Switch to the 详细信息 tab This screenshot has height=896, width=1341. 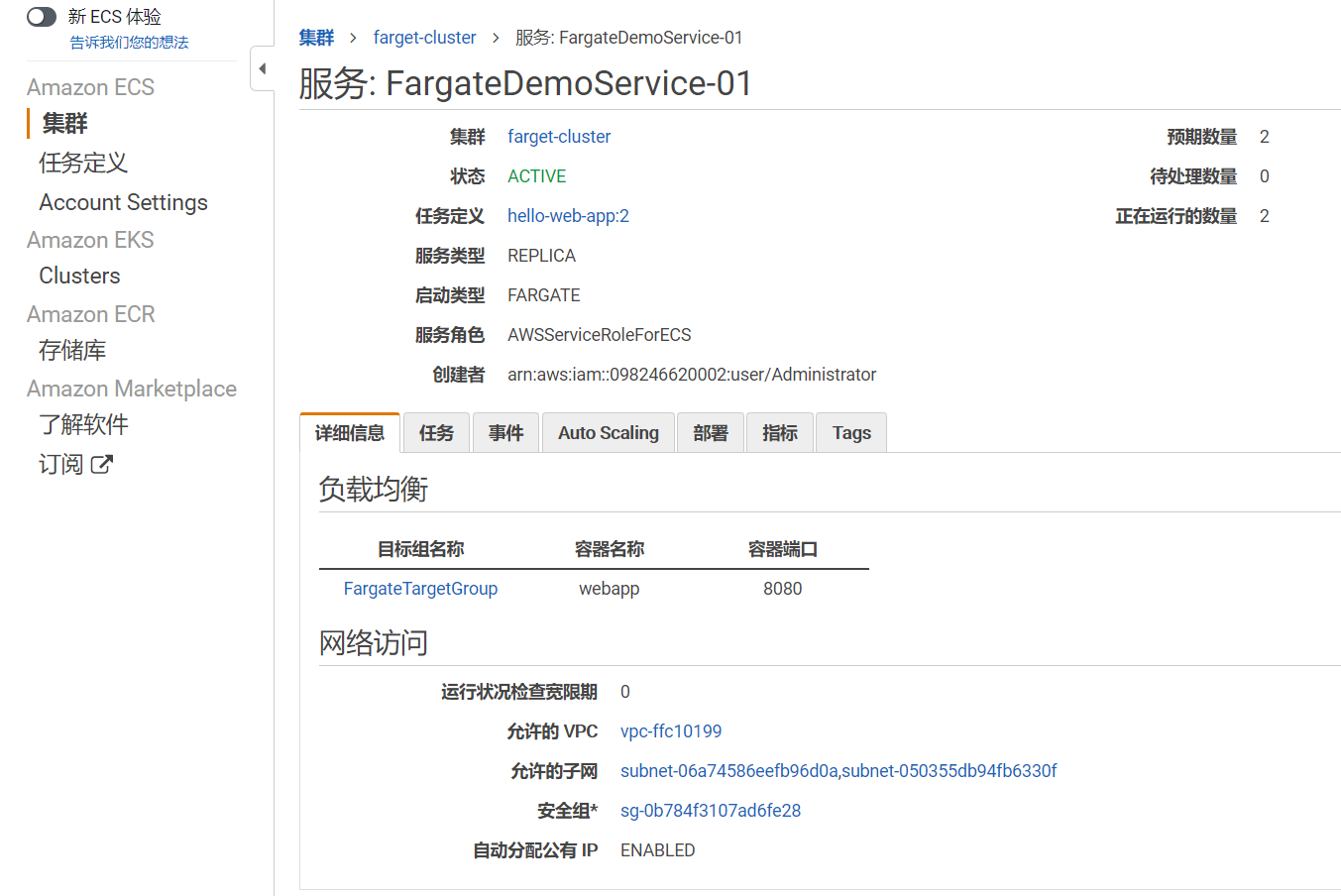click(x=350, y=433)
